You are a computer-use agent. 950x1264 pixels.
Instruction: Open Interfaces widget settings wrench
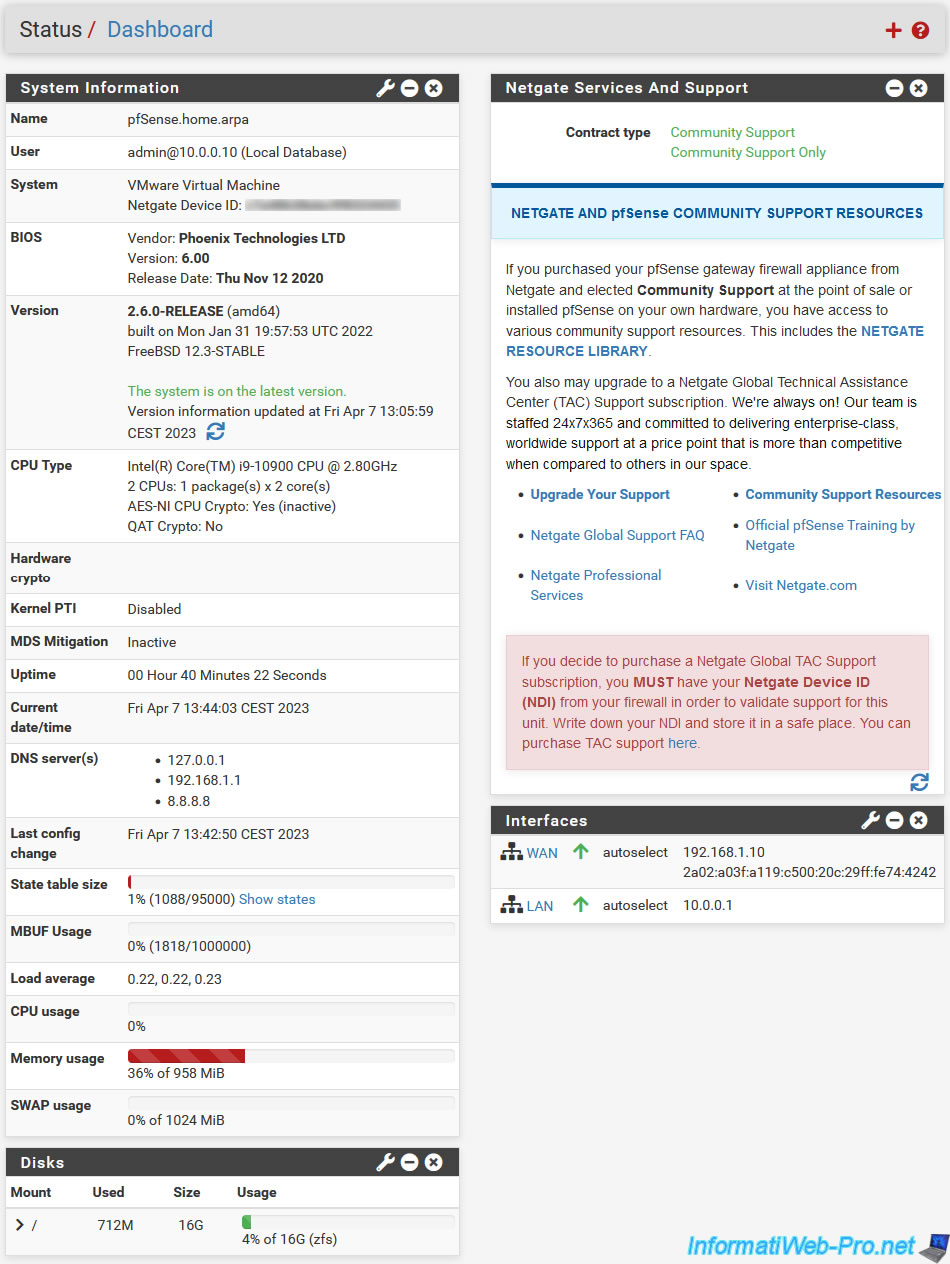(870, 820)
